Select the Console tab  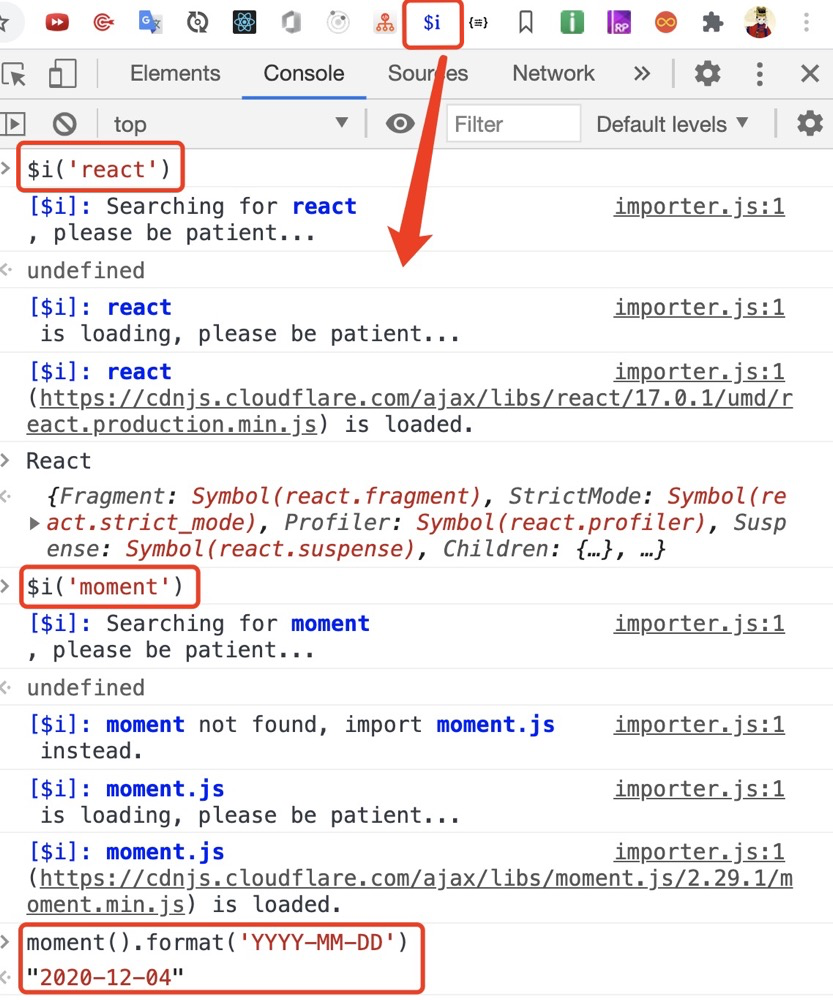[304, 73]
